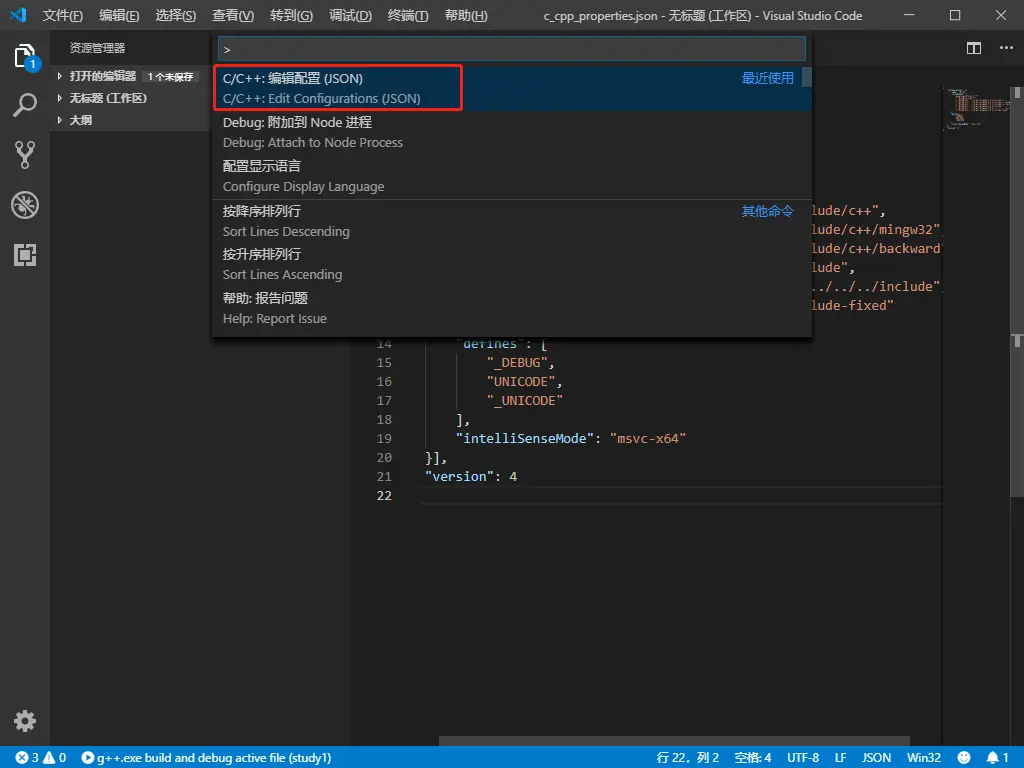
Task: Open the Search view in activity bar
Action: click(25, 105)
